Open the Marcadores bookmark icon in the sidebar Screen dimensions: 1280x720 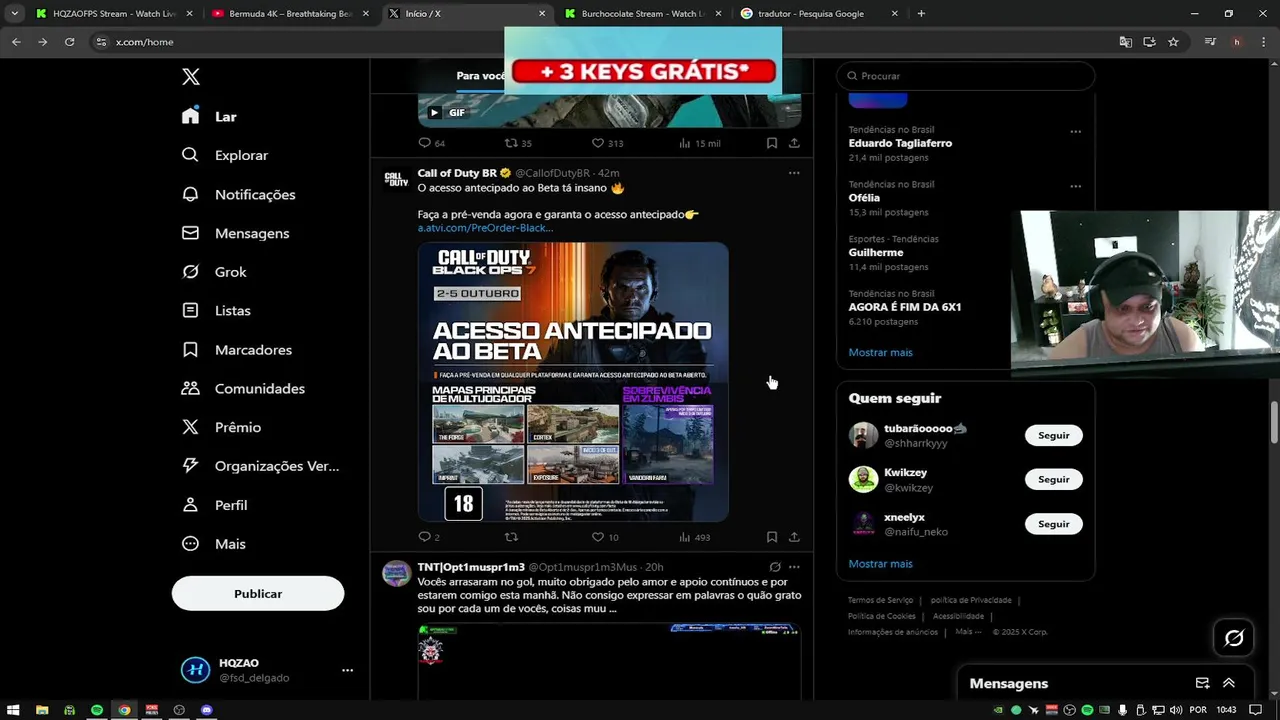tap(190, 350)
